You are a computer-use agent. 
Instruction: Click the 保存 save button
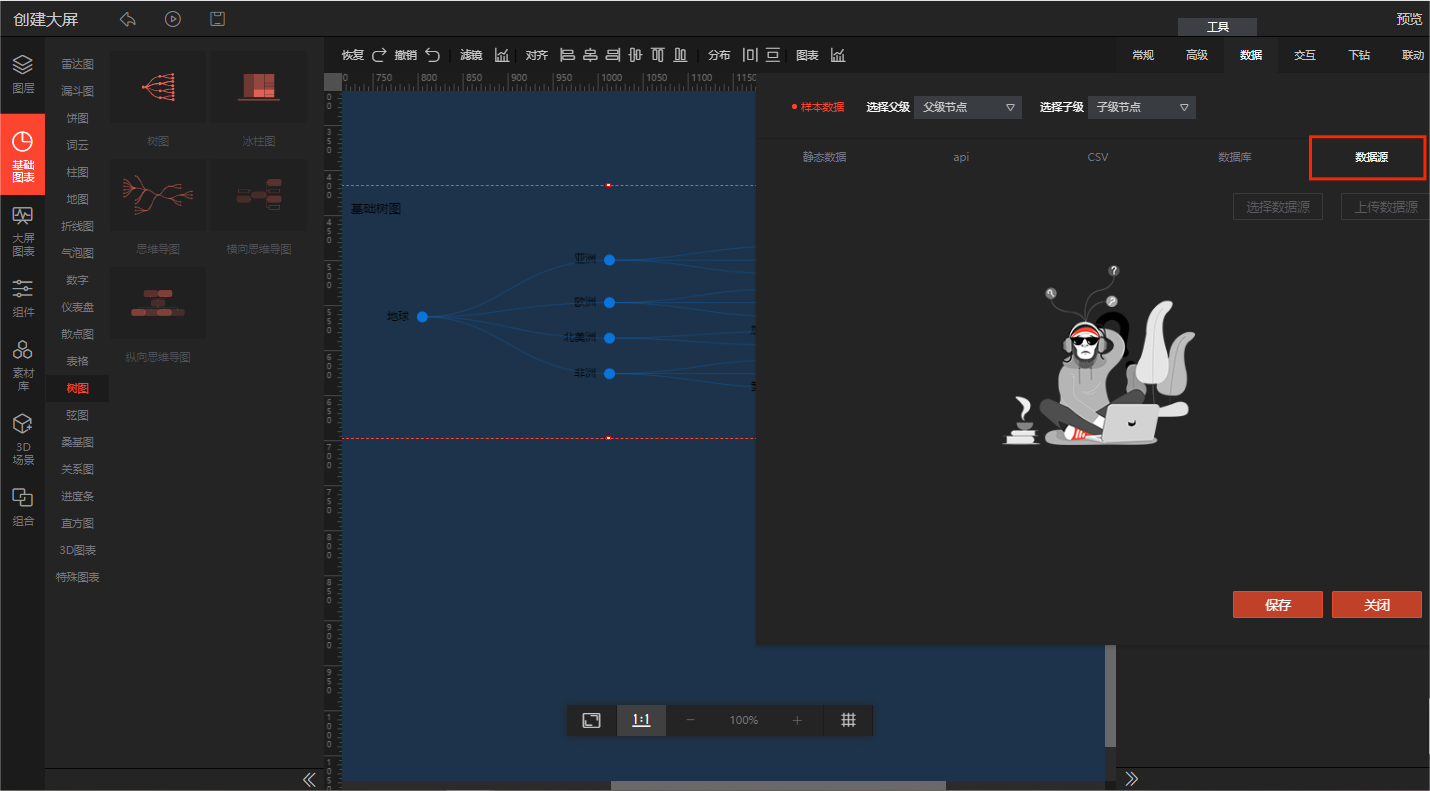[x=1278, y=605]
